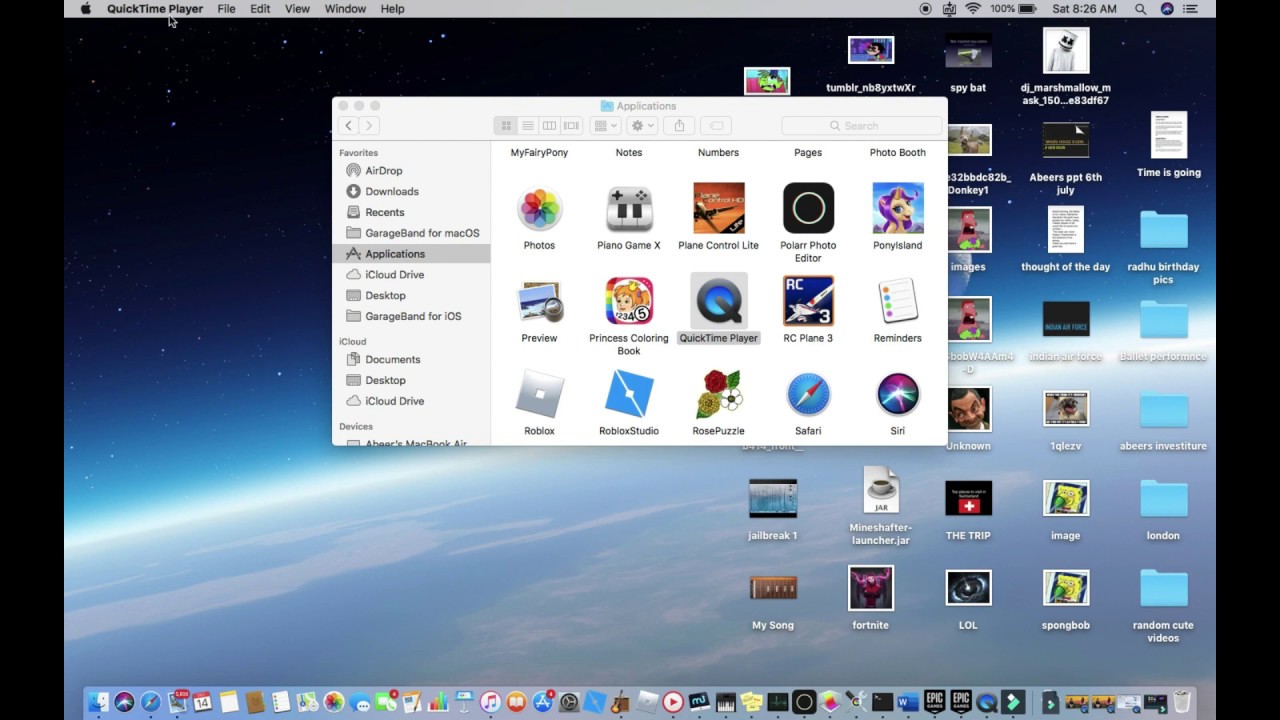Image resolution: width=1280 pixels, height=720 pixels.
Task: Select the london folder on the desktop
Action: point(1163,499)
